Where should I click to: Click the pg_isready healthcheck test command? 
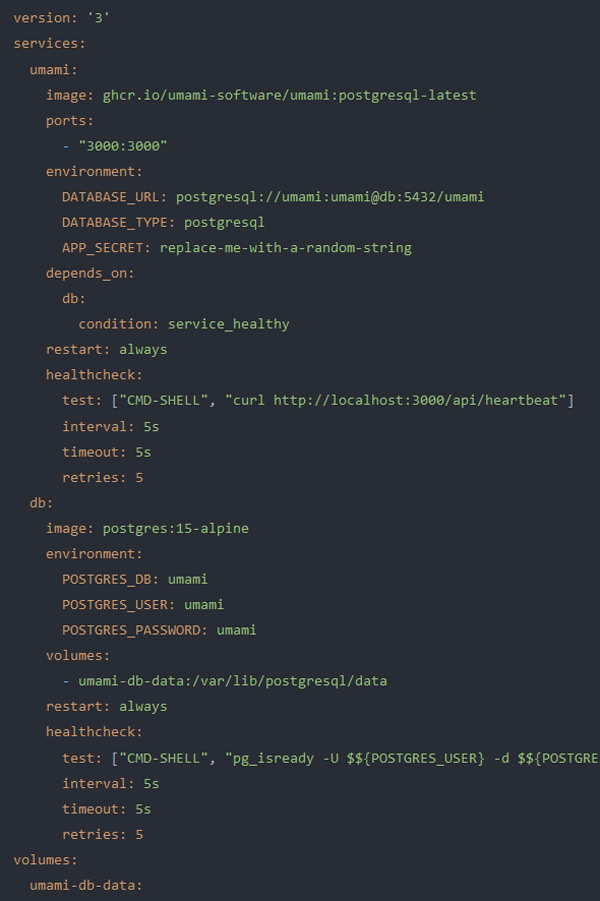(420, 757)
